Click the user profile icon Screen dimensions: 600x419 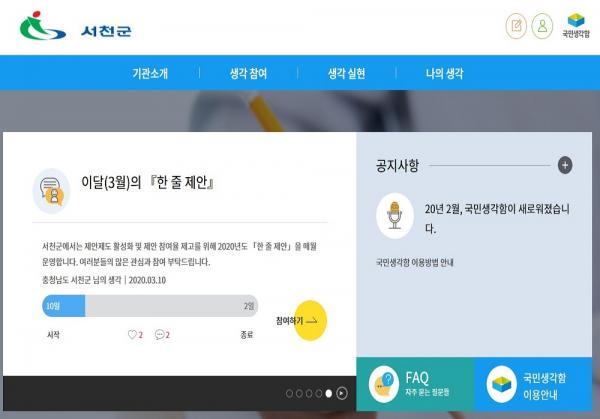542,26
